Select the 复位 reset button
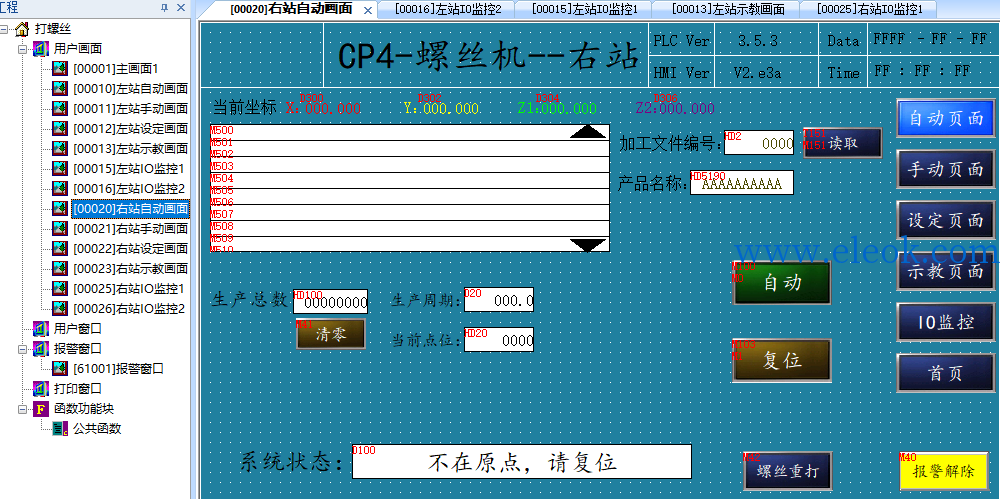Image resolution: width=1000 pixels, height=499 pixels. 782,360
